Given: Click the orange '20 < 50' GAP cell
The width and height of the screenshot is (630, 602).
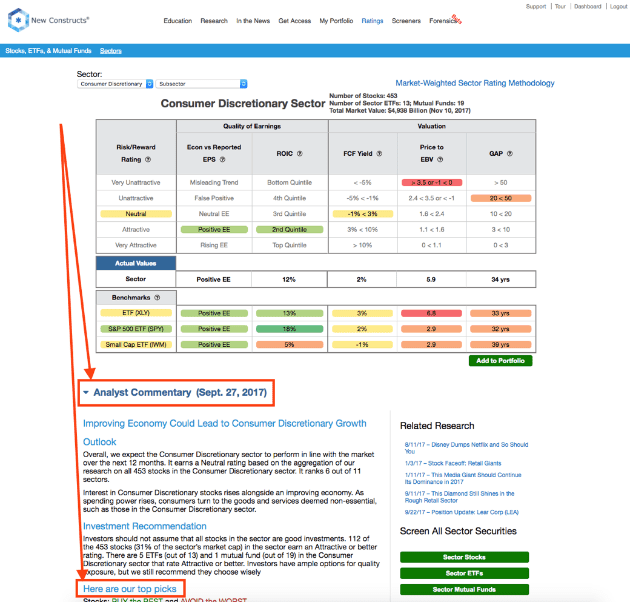Looking at the screenshot, I should point(501,198).
